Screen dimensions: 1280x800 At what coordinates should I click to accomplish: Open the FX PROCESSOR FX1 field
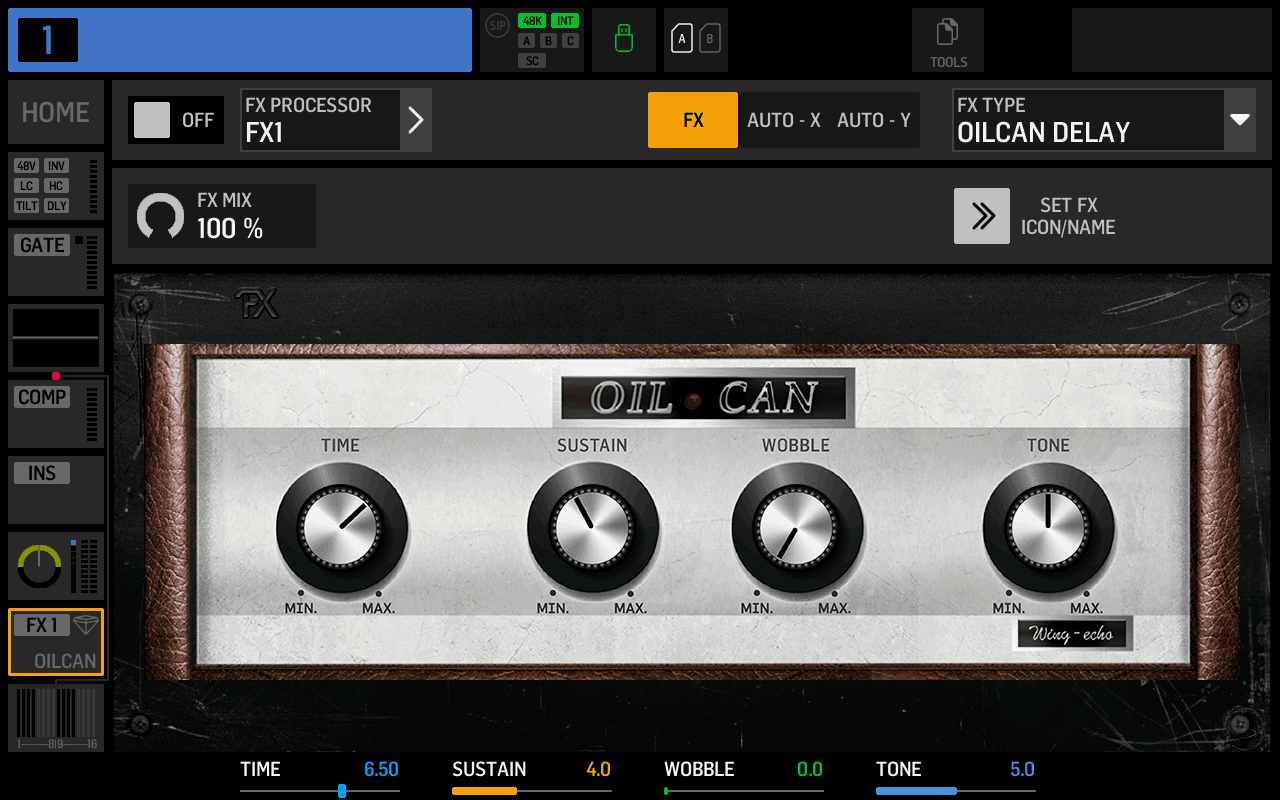point(320,120)
